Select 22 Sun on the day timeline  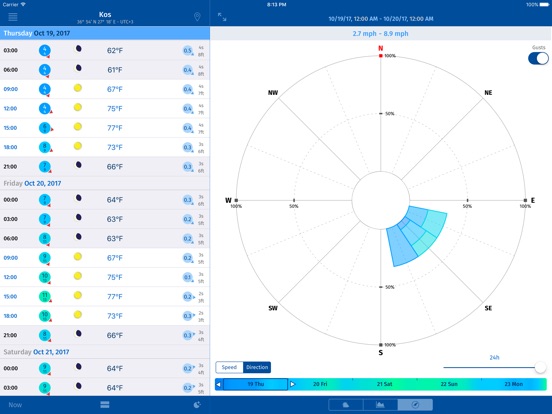click(x=449, y=384)
